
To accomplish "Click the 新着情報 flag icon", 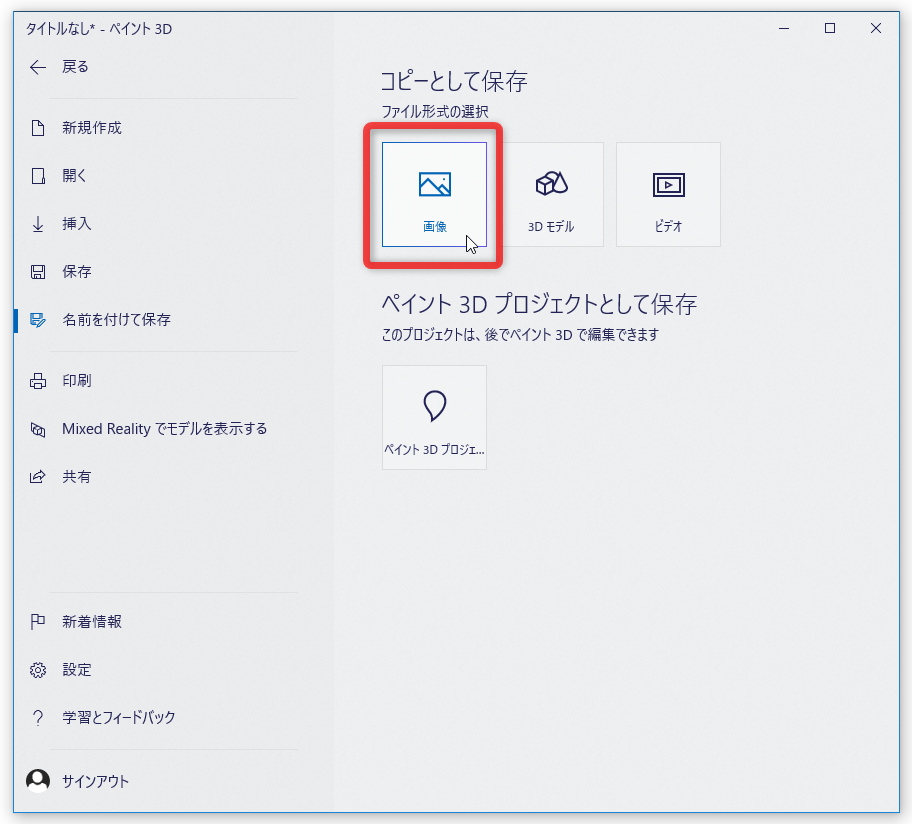I will [x=38, y=622].
